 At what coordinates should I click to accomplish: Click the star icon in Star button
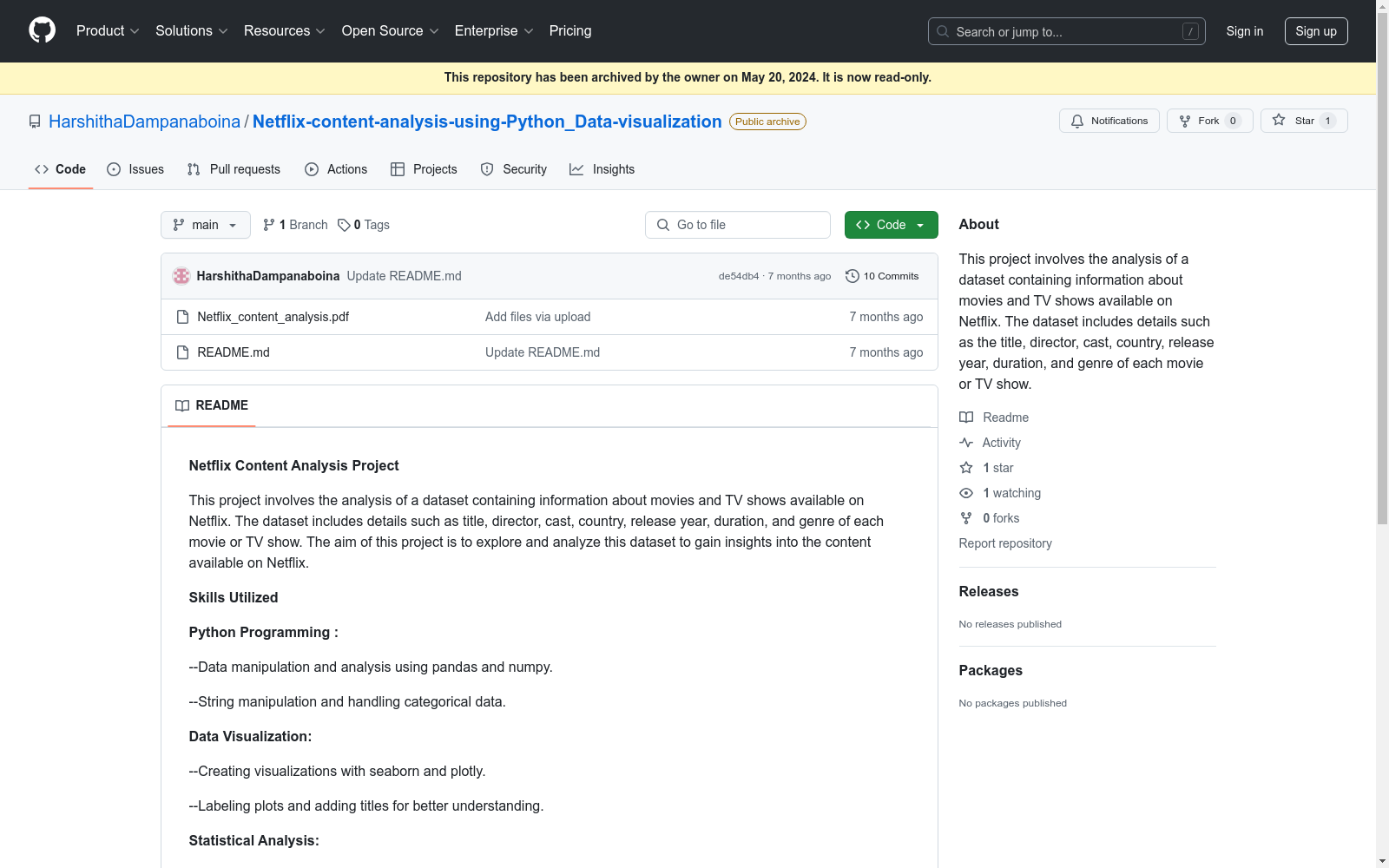[x=1279, y=120]
